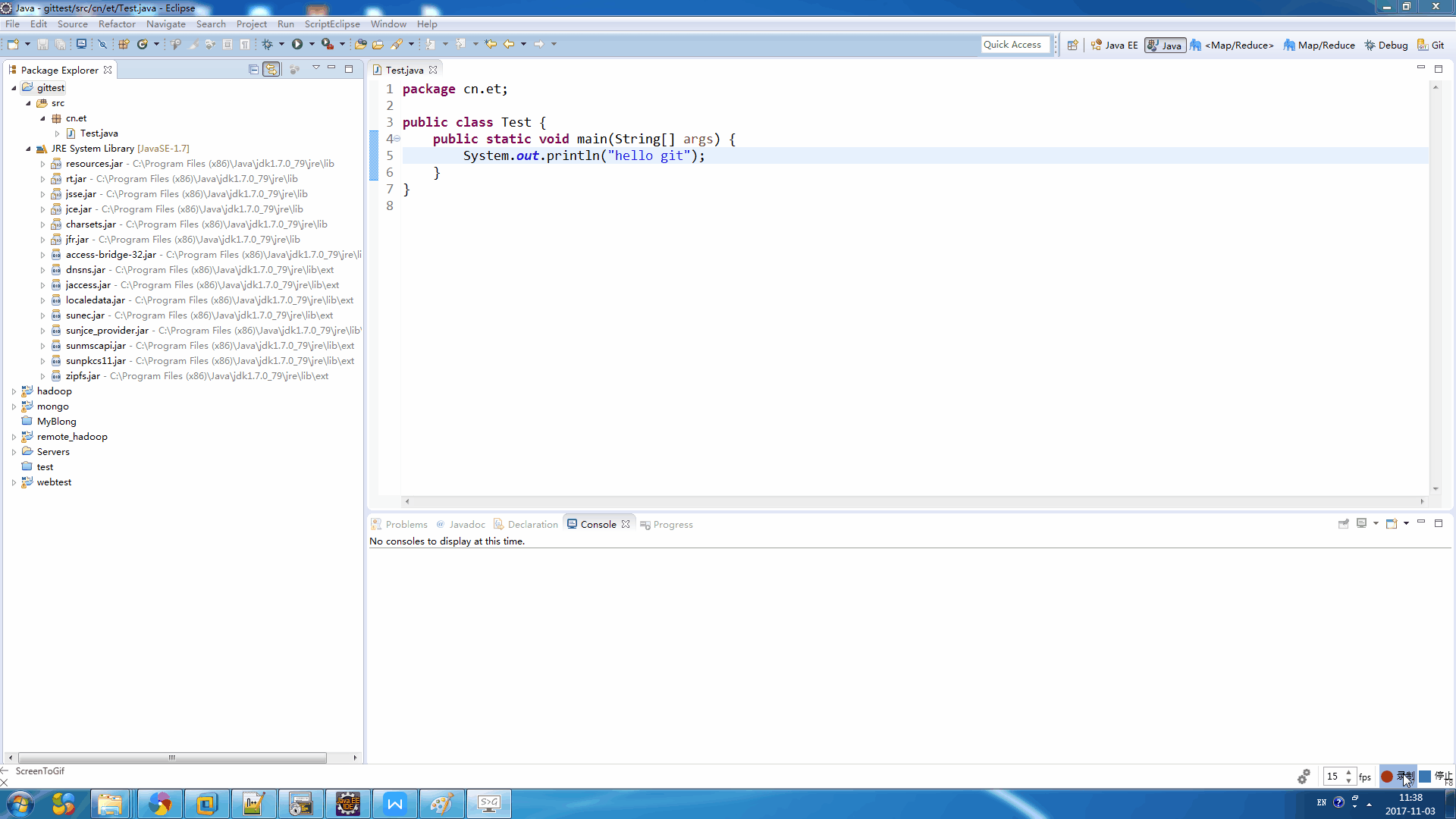Open the Navigate menu
The width and height of the screenshot is (1456, 819).
[165, 24]
